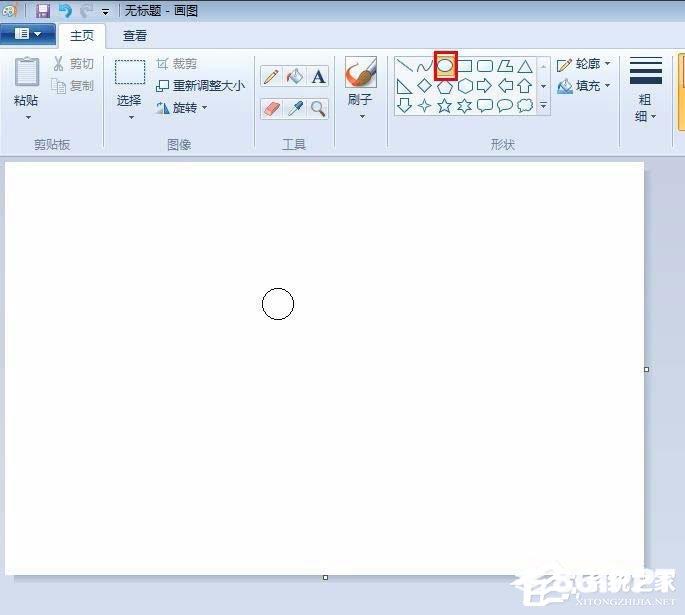Click the rectangular 选择 selection tool
685x615 pixels.
click(130, 72)
